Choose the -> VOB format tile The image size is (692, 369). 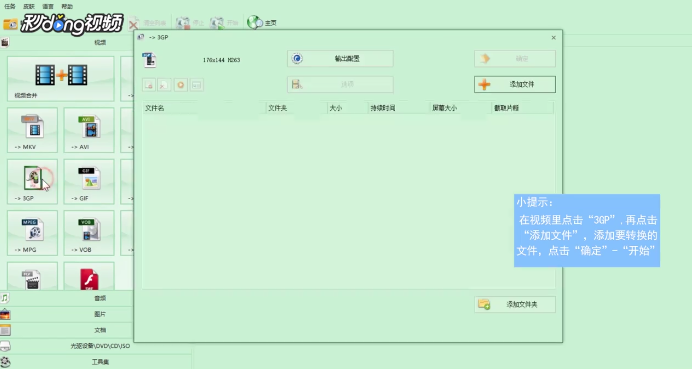[89, 233]
